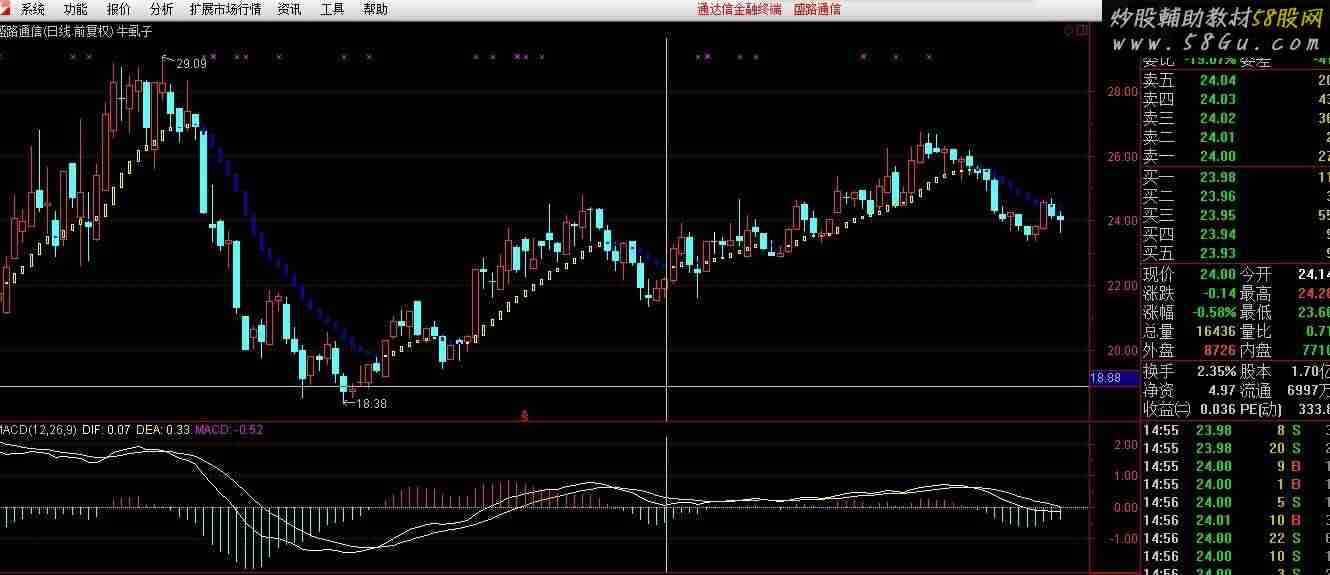Click the 26.00 price axis label
1330x575 pixels.
[x=1122, y=156]
